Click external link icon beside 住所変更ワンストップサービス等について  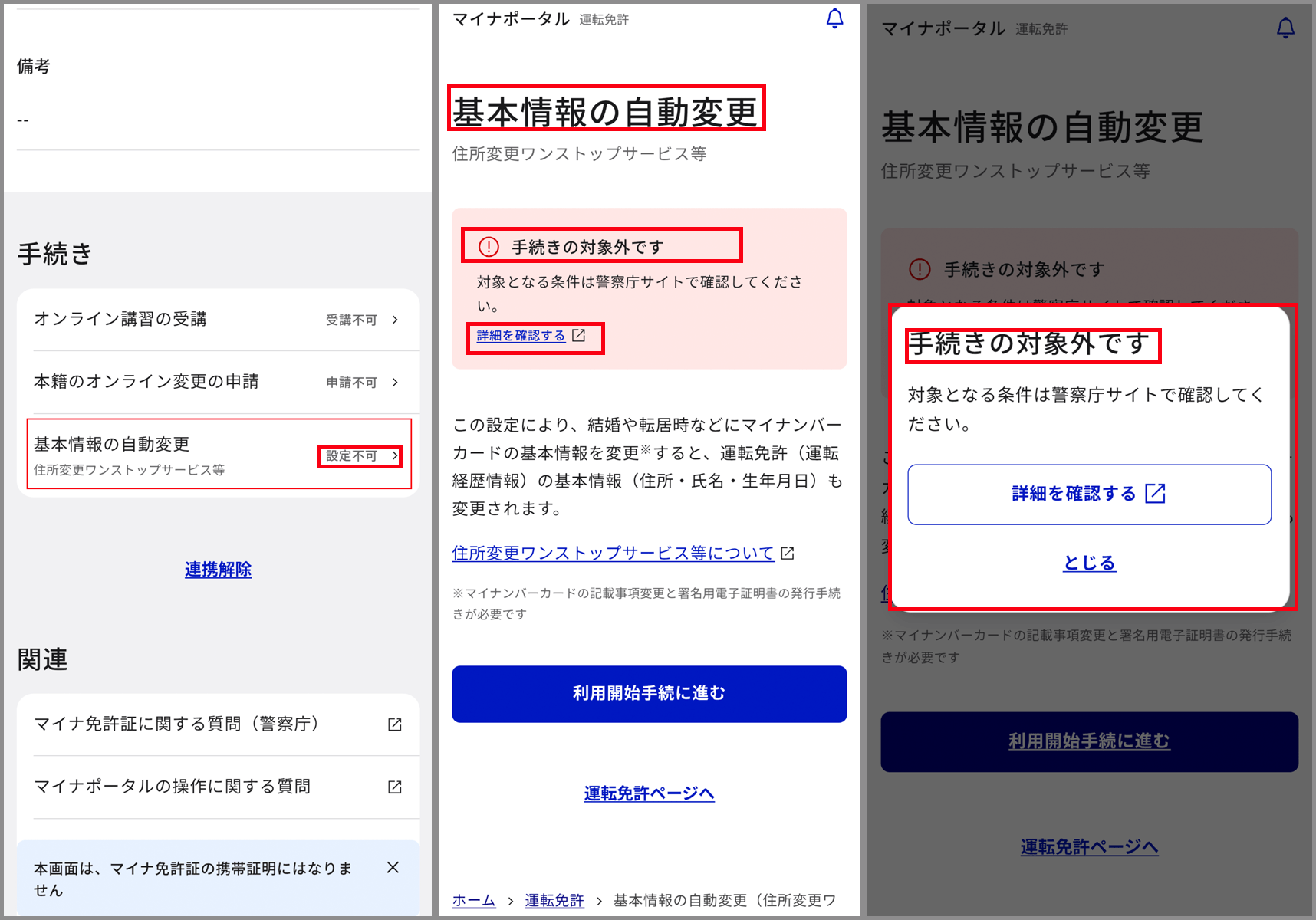click(x=788, y=553)
